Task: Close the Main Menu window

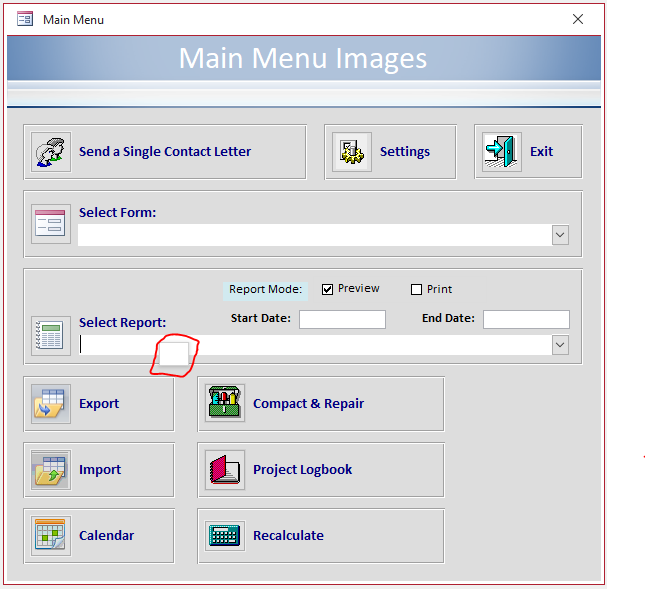Action: point(578,19)
